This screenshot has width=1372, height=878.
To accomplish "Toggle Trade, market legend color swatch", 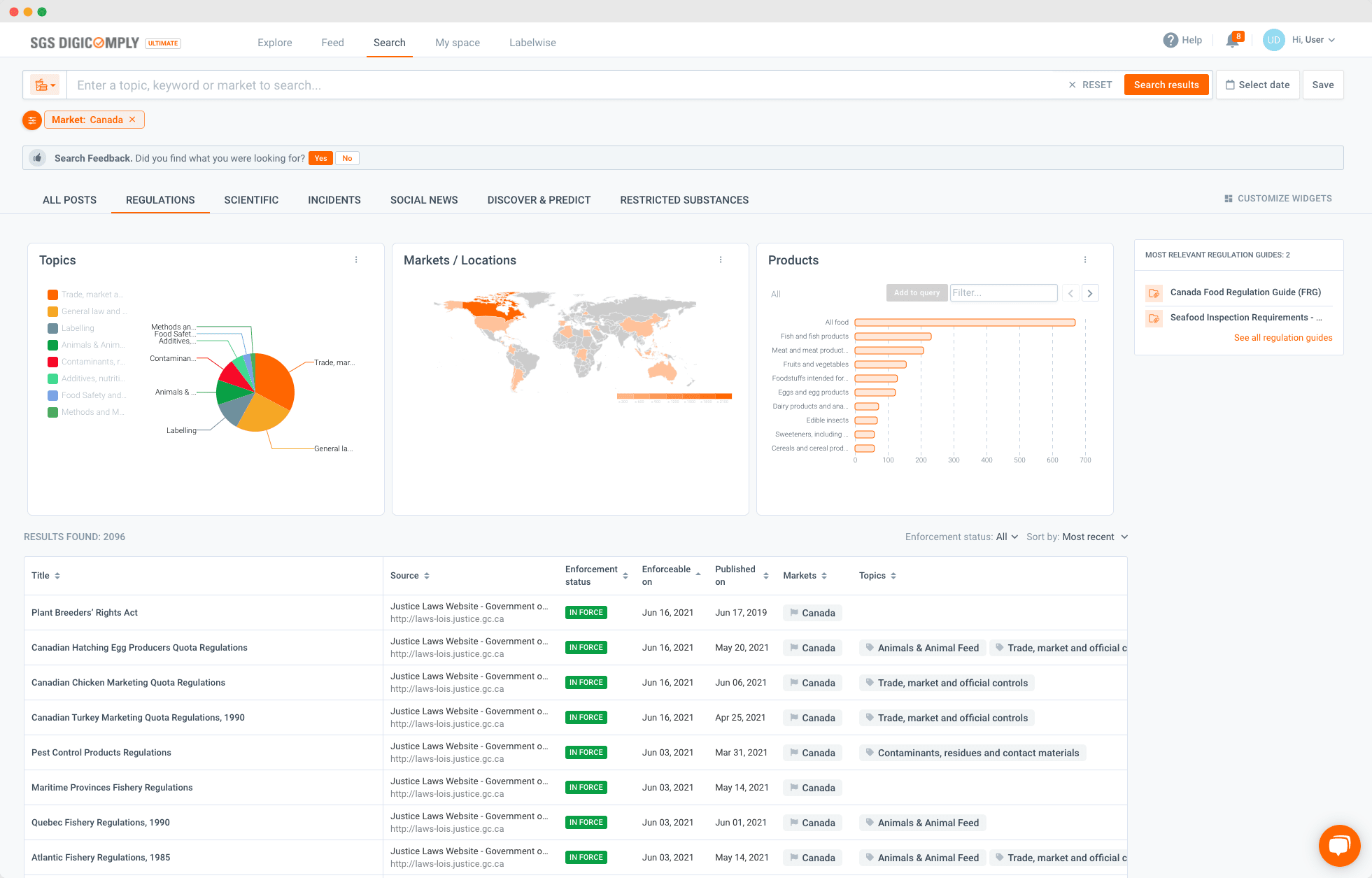I will click(x=52, y=295).
